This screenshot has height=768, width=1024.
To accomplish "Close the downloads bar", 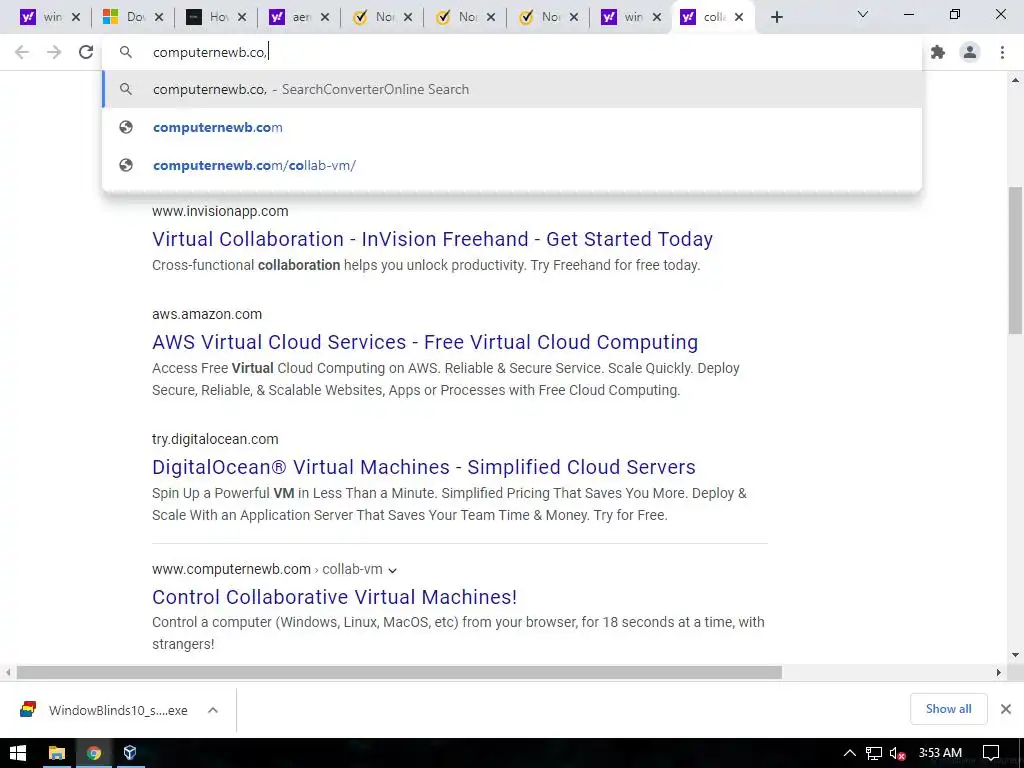I will (1006, 709).
